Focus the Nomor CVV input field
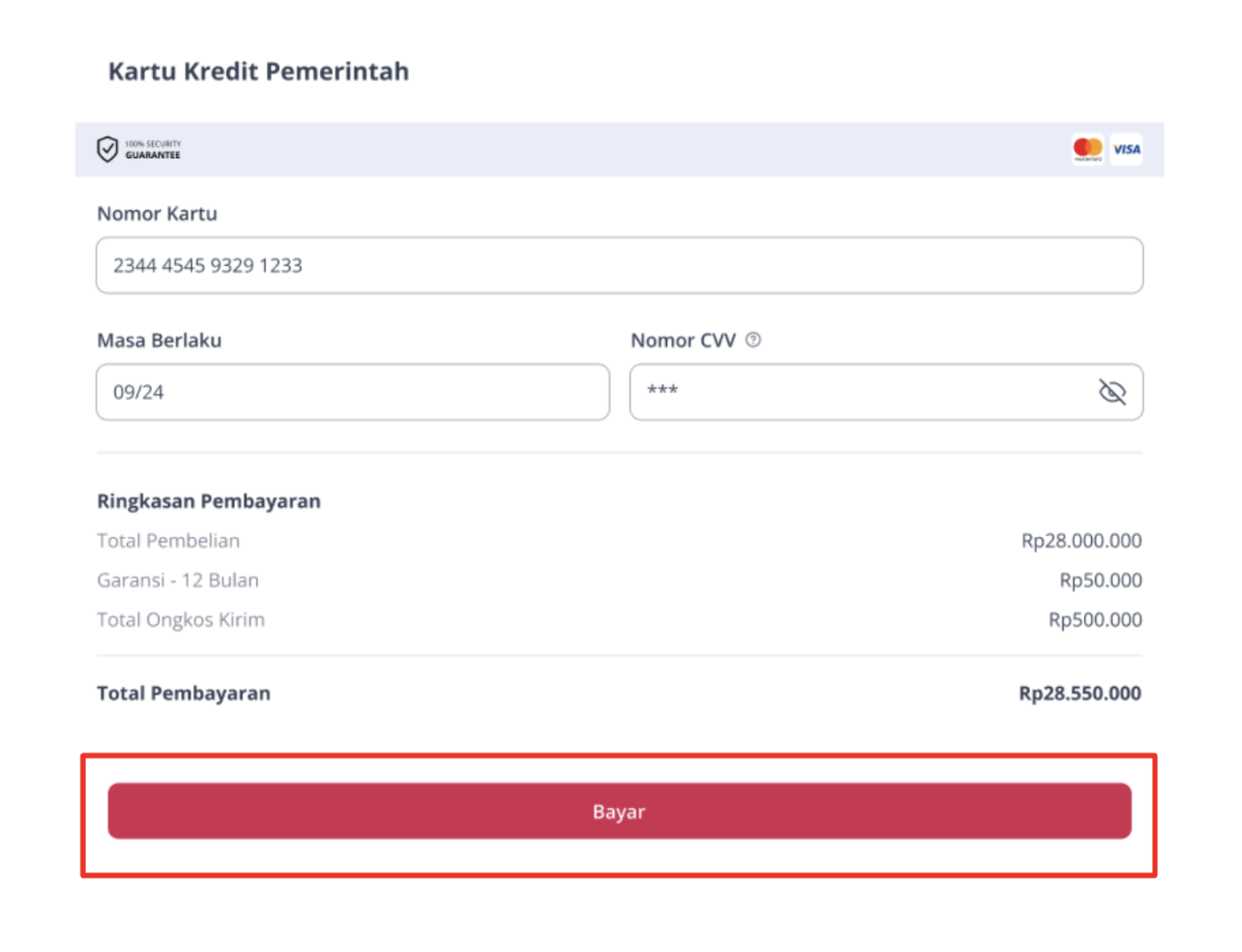 point(886,392)
